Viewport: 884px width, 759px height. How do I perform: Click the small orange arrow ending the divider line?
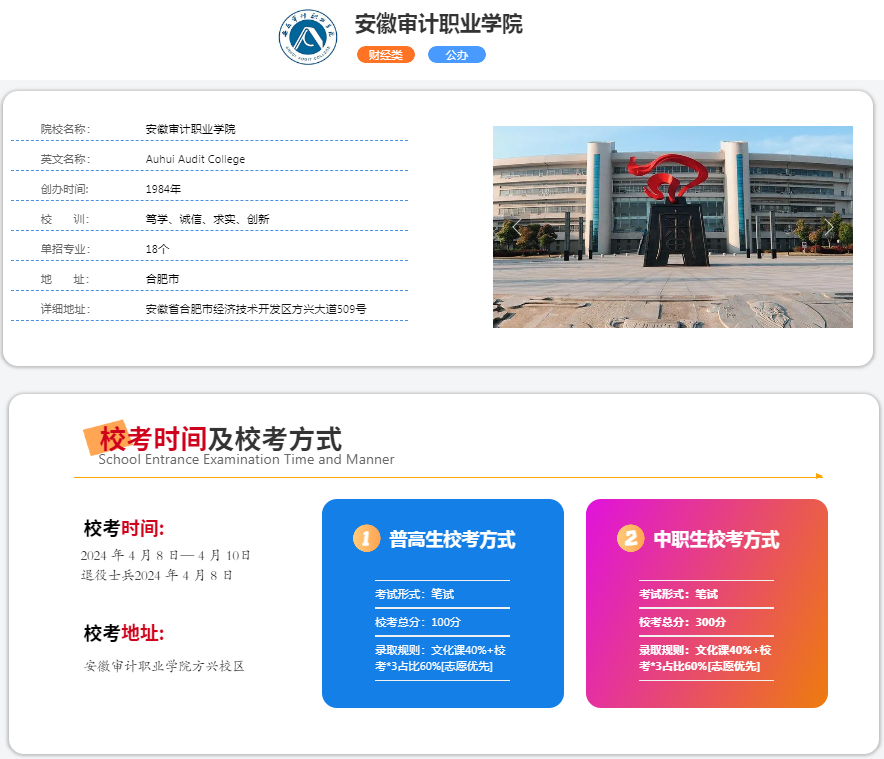(819, 476)
